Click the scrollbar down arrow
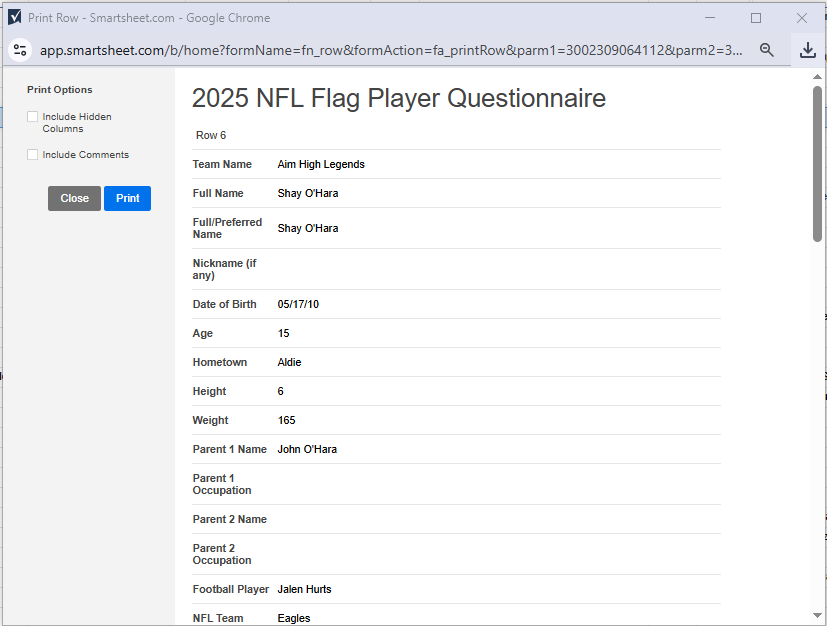 click(x=817, y=615)
